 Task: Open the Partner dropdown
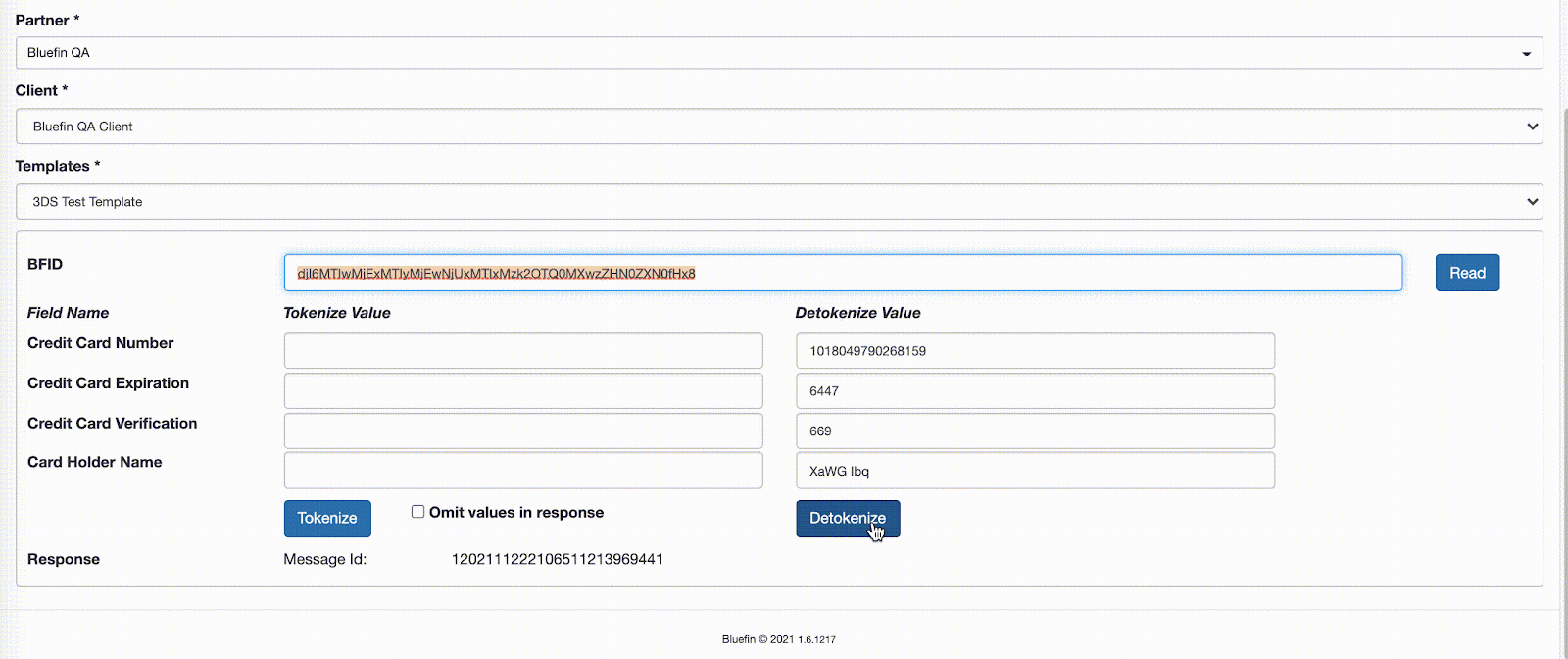pyautogui.click(x=779, y=53)
